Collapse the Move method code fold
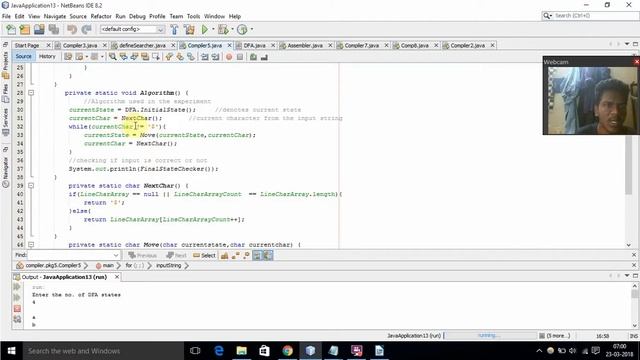Screen dimensions: 640x360 point(31,244)
